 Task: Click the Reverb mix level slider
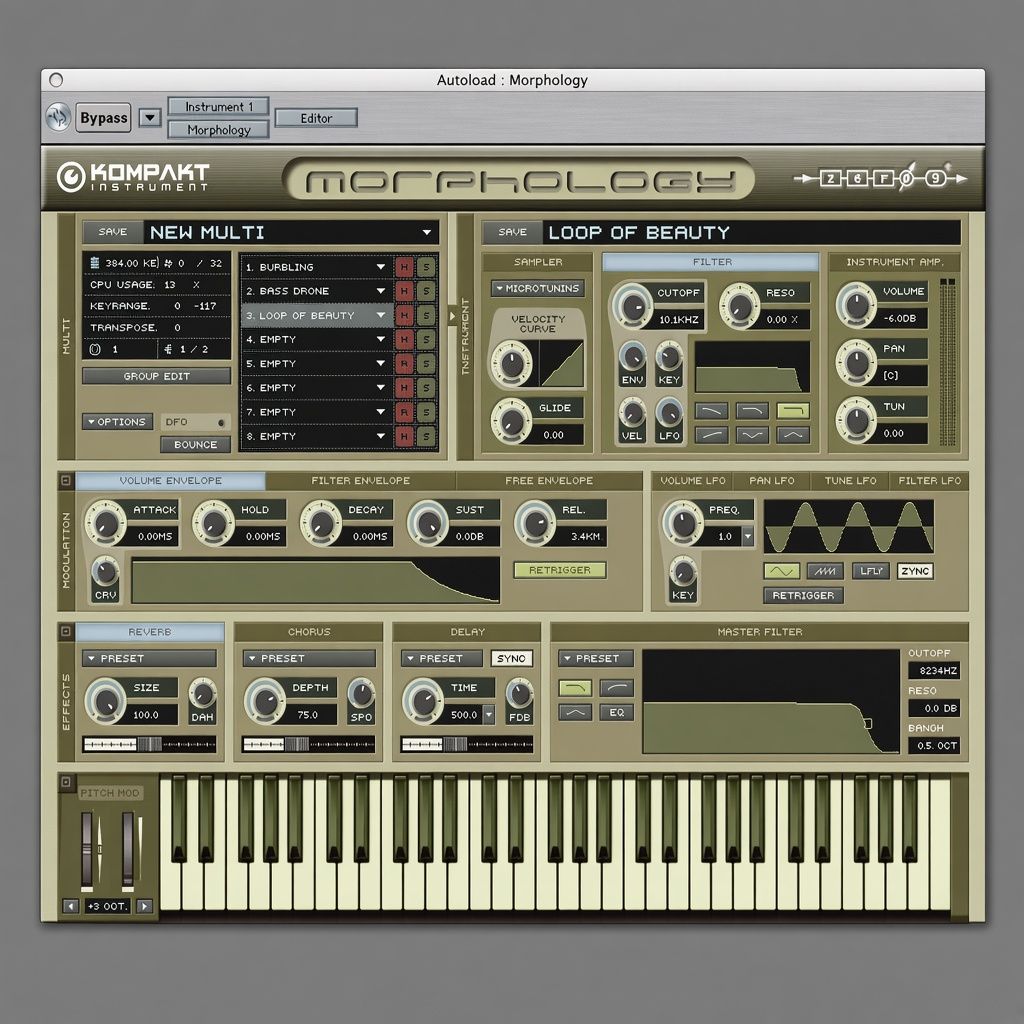(150, 744)
